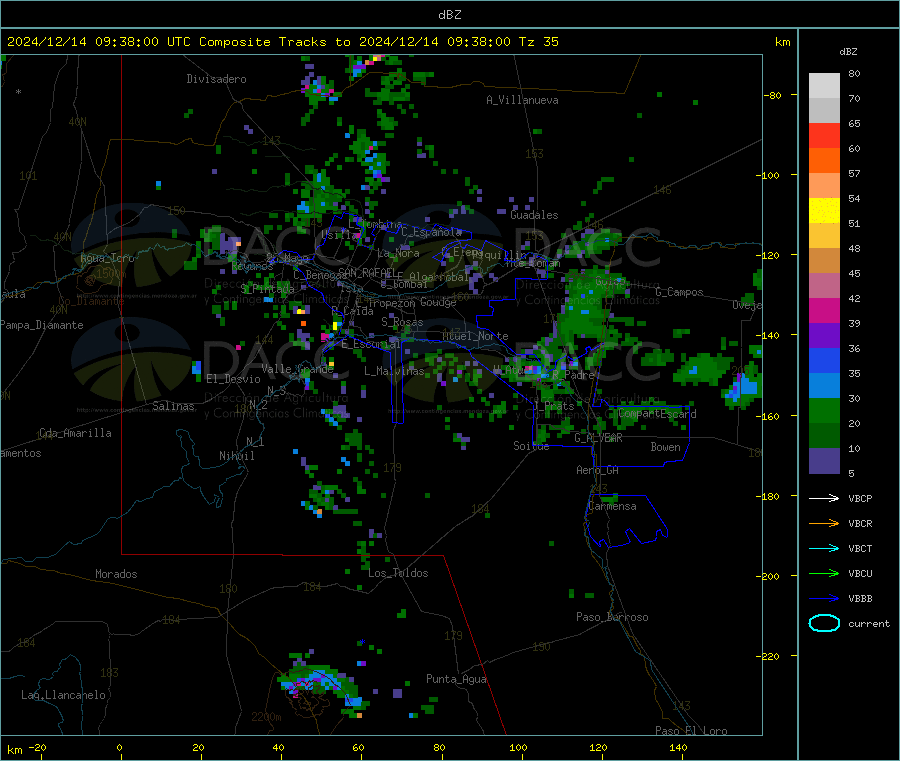Click the 'L_Malvinas' map label
Screen dimensions: 900x761
[x=394, y=371]
